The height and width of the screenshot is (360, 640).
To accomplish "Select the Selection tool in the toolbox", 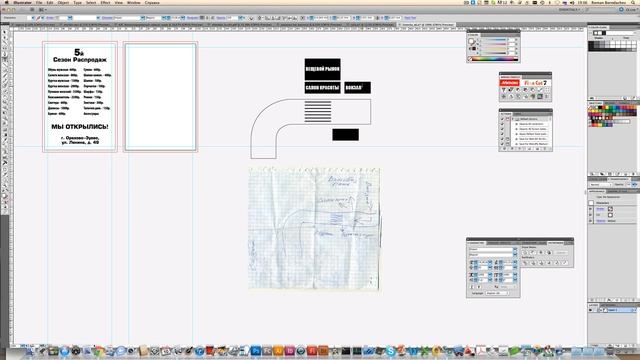I will pos(5,32).
